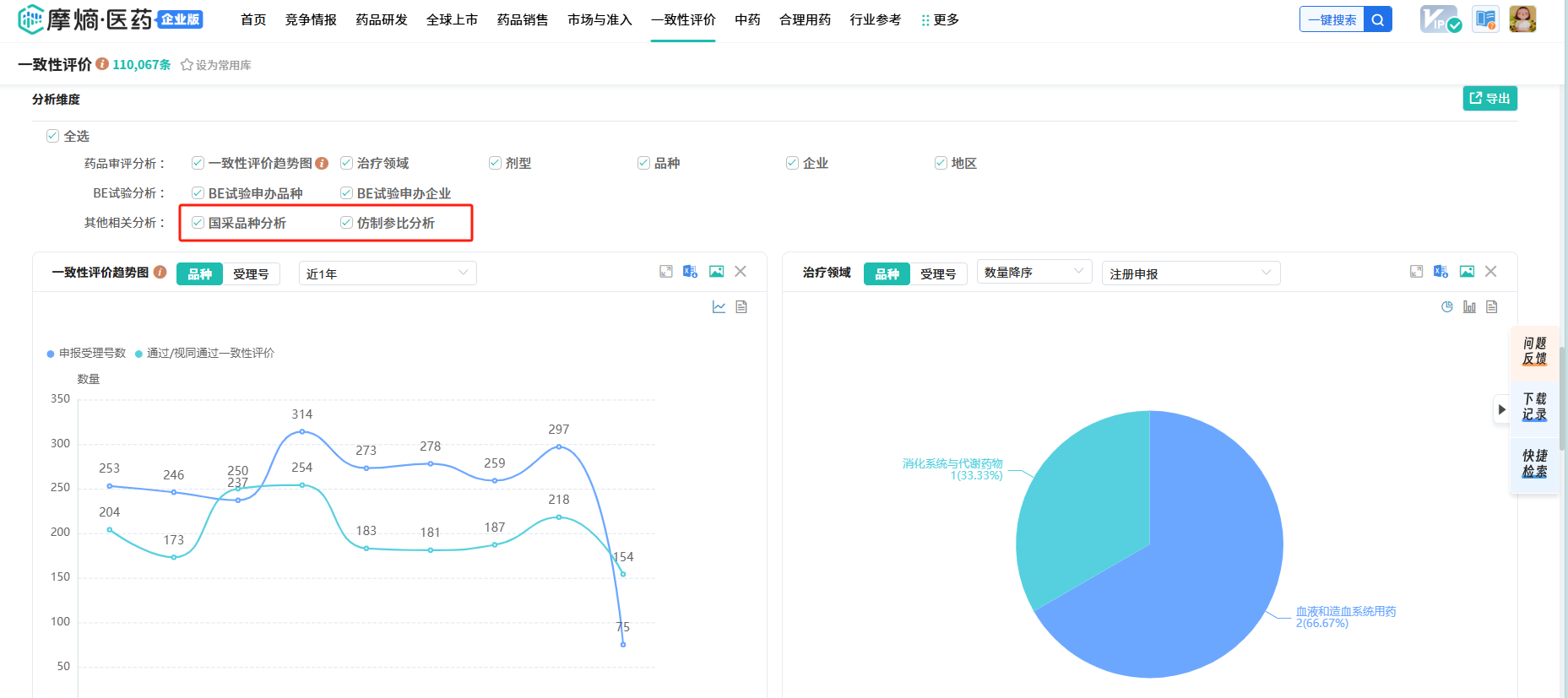
Task: Open data view icon in 治疗领域 panel
Action: 1492,307
